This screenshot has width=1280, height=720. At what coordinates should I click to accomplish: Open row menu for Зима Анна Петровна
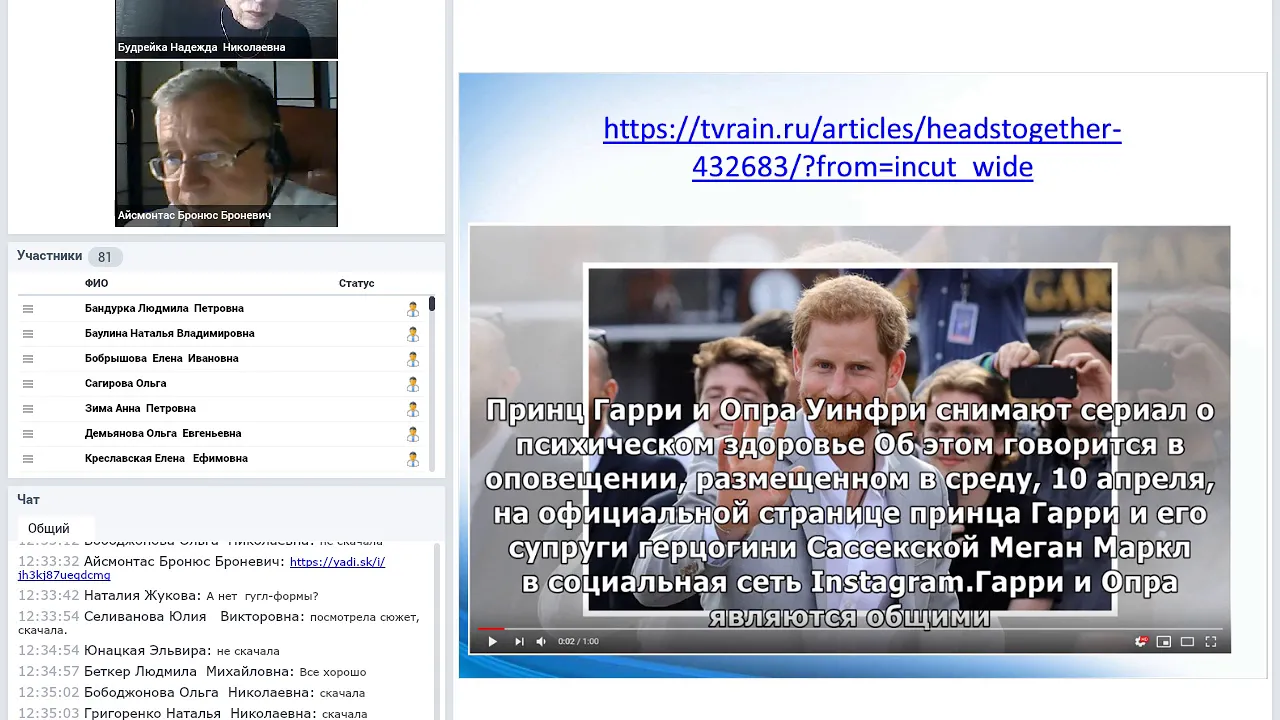tap(28, 409)
